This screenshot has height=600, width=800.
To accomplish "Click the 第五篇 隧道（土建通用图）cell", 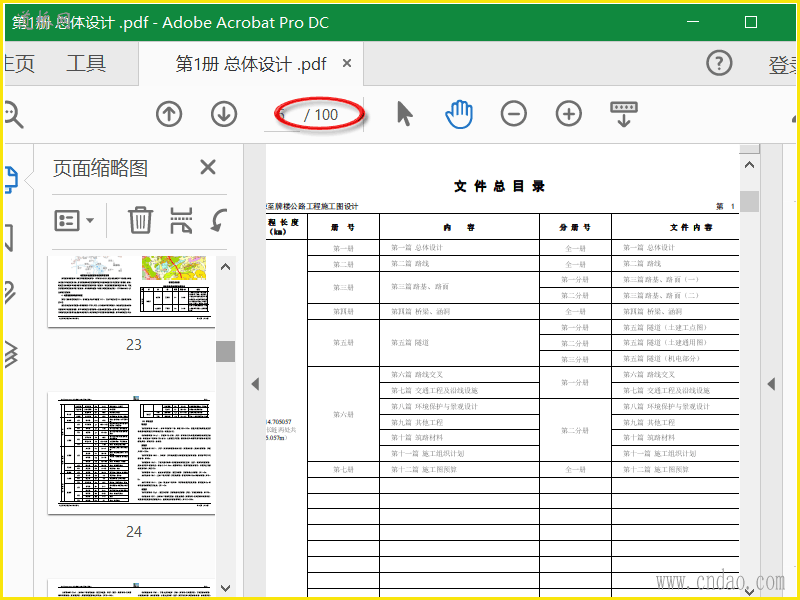I will [676, 343].
